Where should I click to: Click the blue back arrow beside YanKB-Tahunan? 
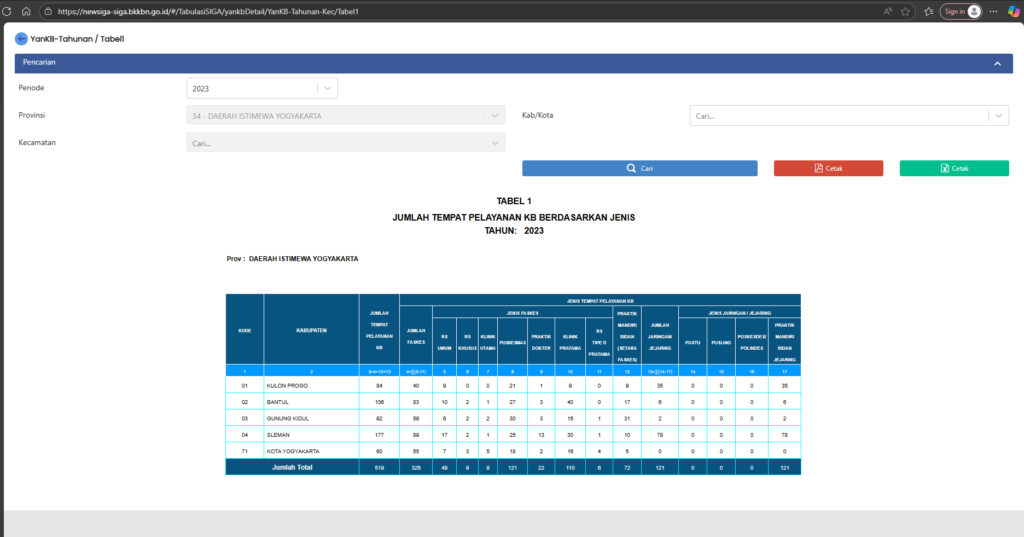coord(21,38)
